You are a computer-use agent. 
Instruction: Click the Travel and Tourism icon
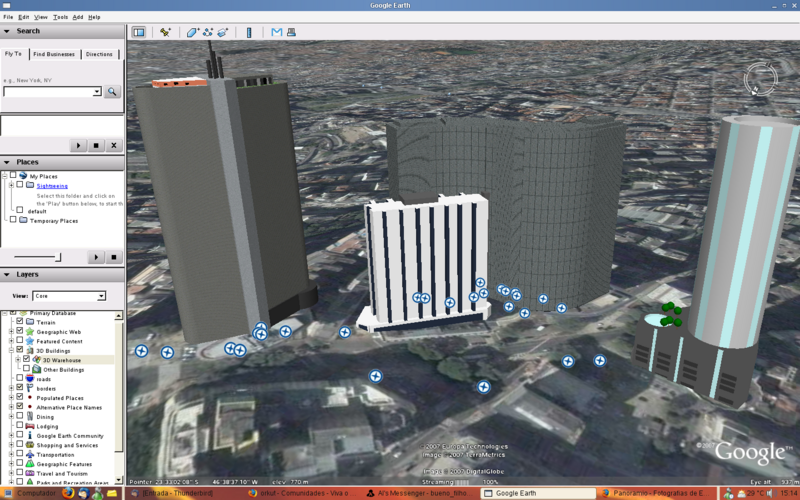(30, 473)
